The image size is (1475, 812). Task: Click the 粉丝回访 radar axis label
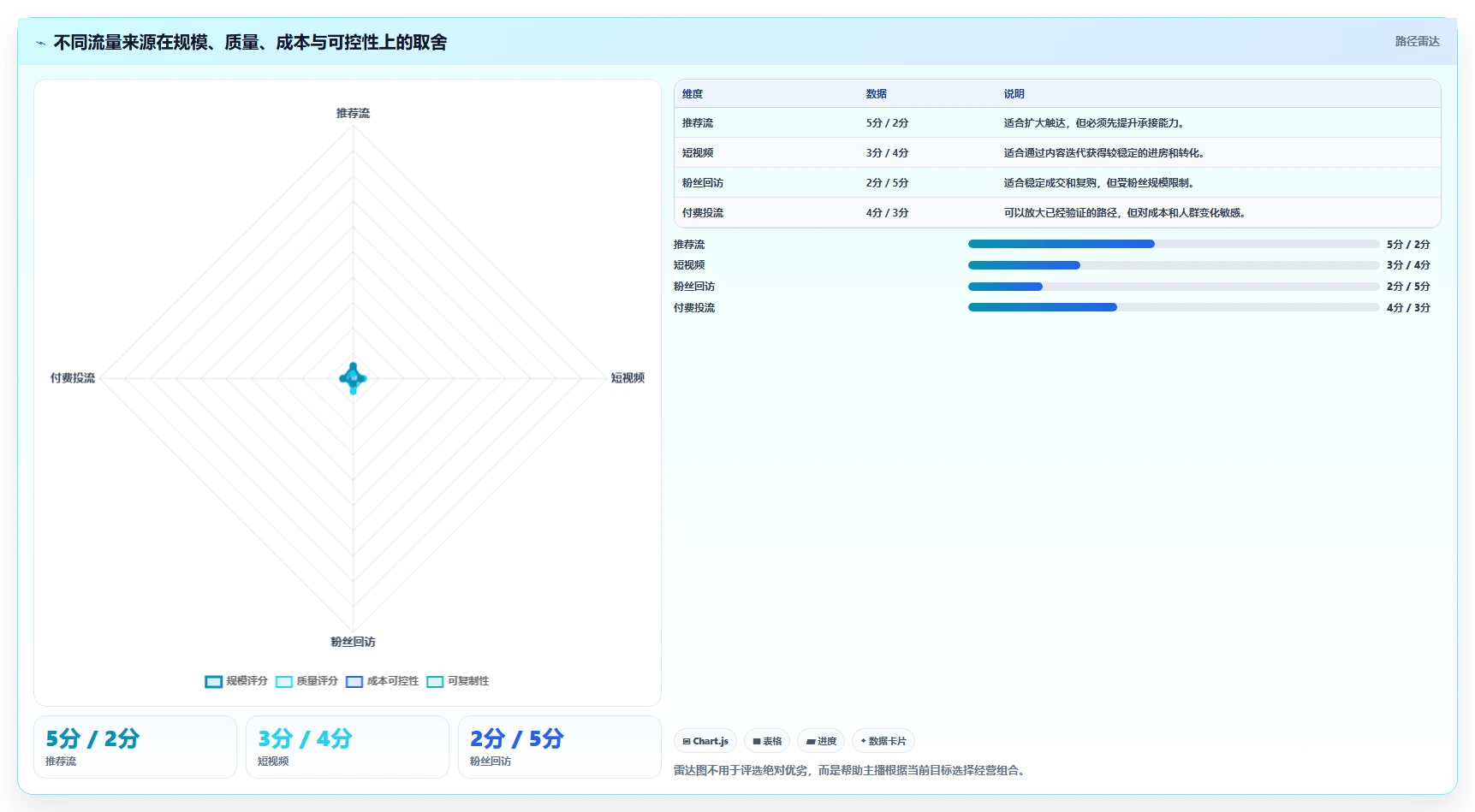353,642
